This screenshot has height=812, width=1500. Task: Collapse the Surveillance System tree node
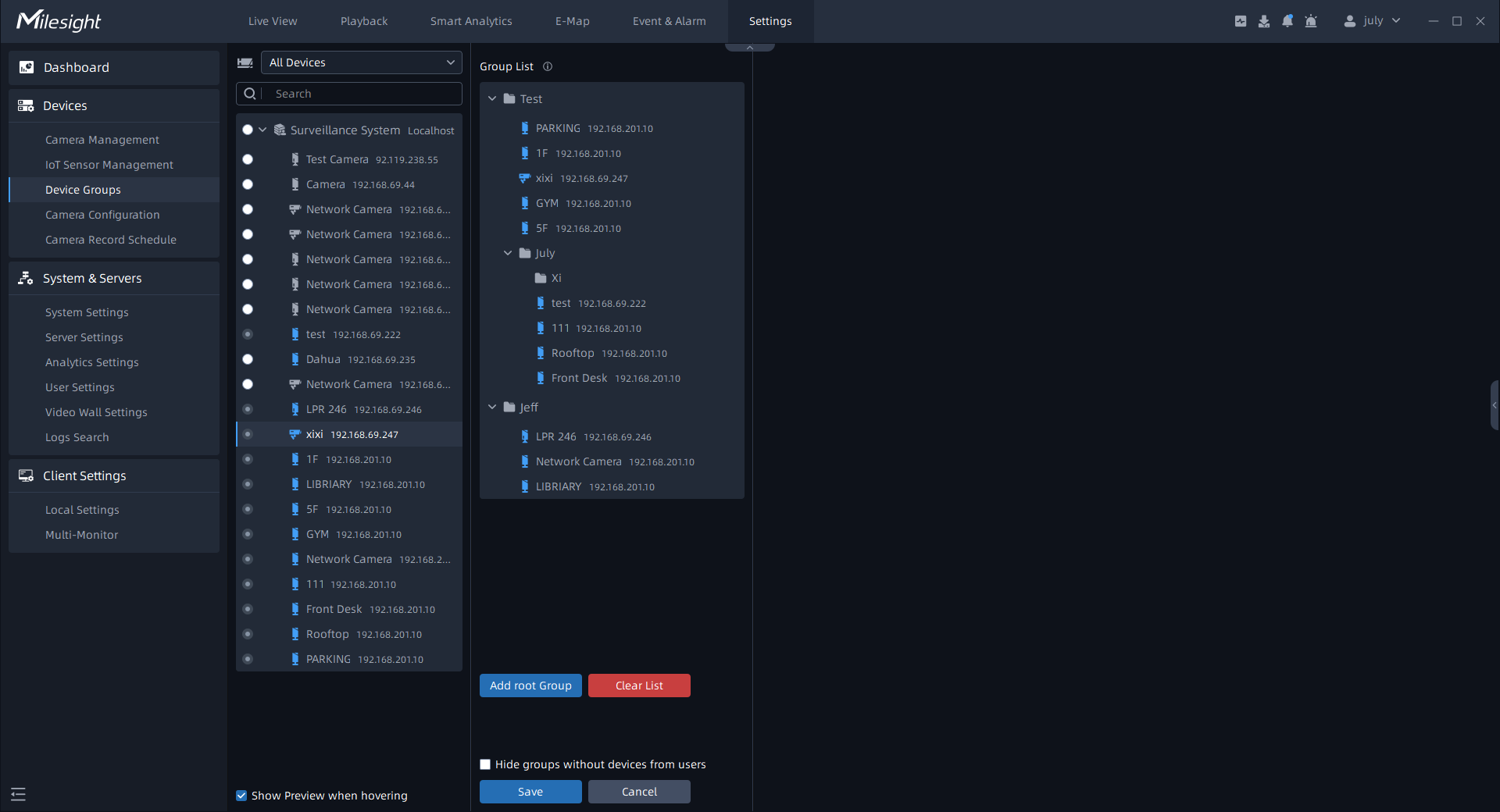click(262, 130)
